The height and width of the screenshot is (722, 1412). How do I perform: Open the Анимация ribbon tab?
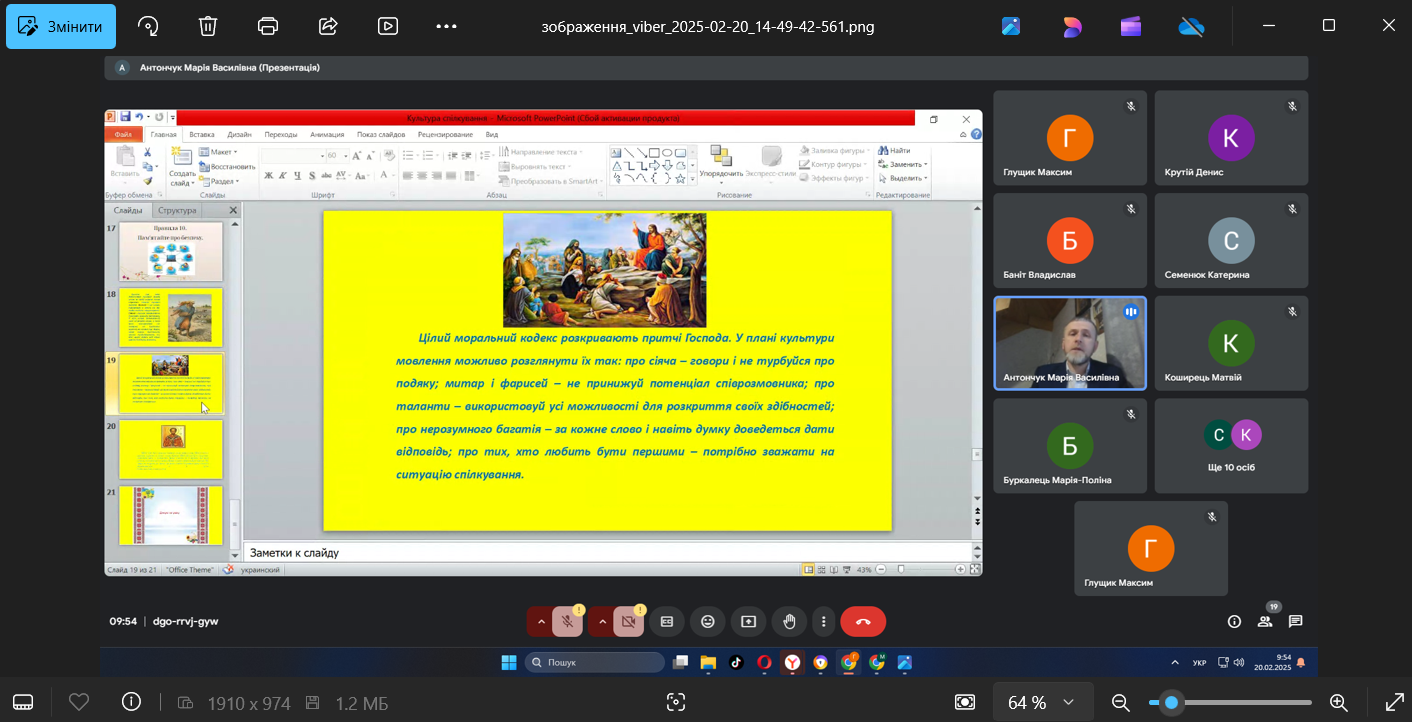(x=327, y=134)
